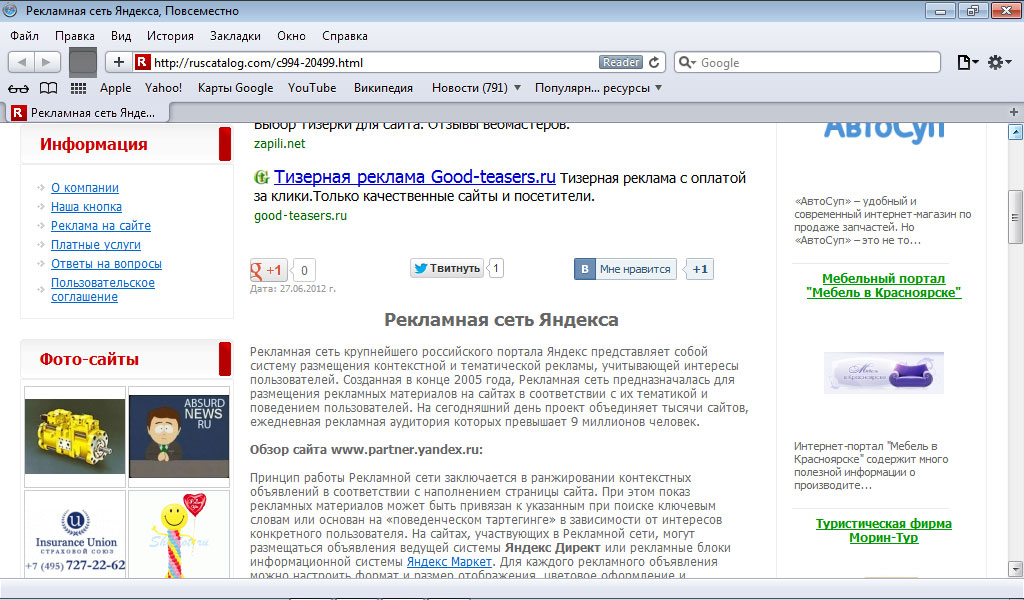Go back with the back arrow button

click(22, 62)
